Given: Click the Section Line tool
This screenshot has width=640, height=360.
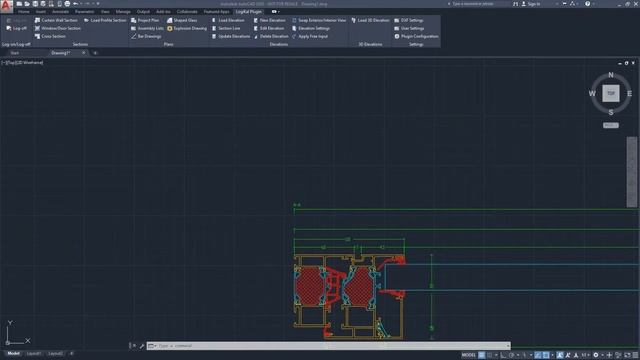Looking at the screenshot, I should coord(226,28).
